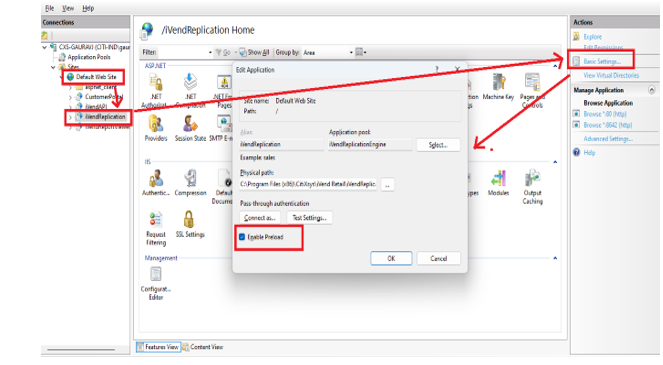Open the View menu
Viewport: 663px width, 365px height.
pyautogui.click(x=68, y=8)
